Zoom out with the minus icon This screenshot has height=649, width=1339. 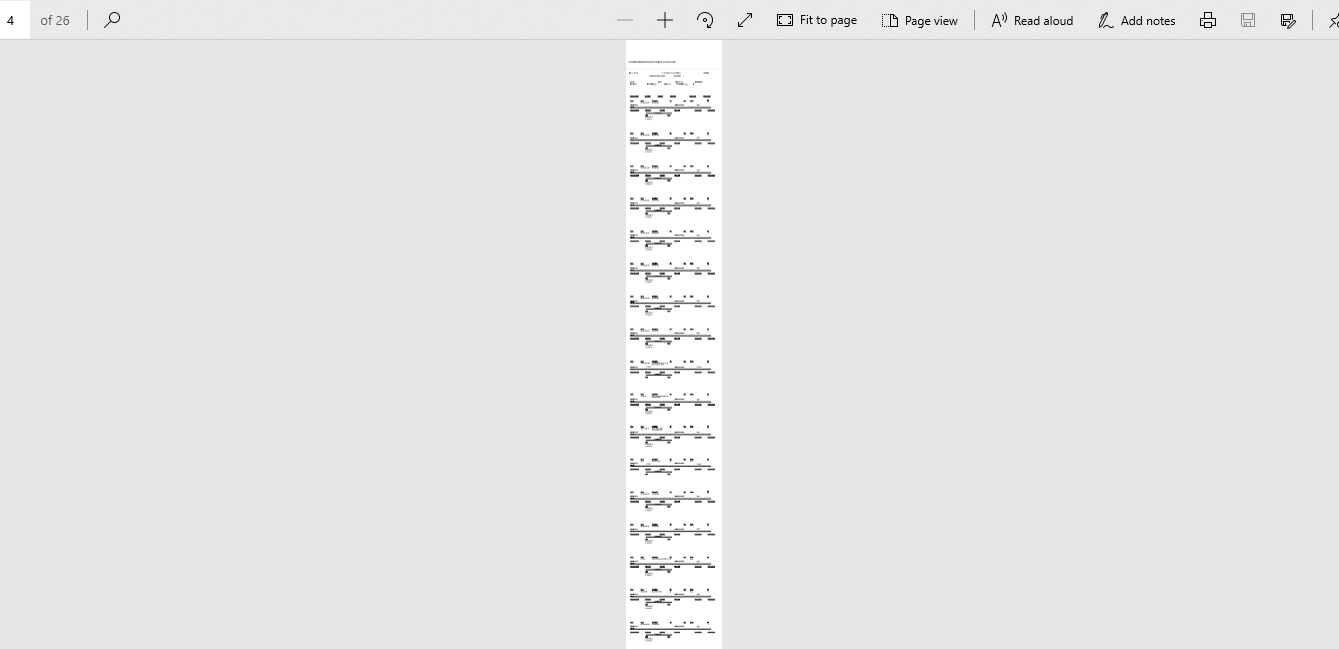tap(625, 20)
